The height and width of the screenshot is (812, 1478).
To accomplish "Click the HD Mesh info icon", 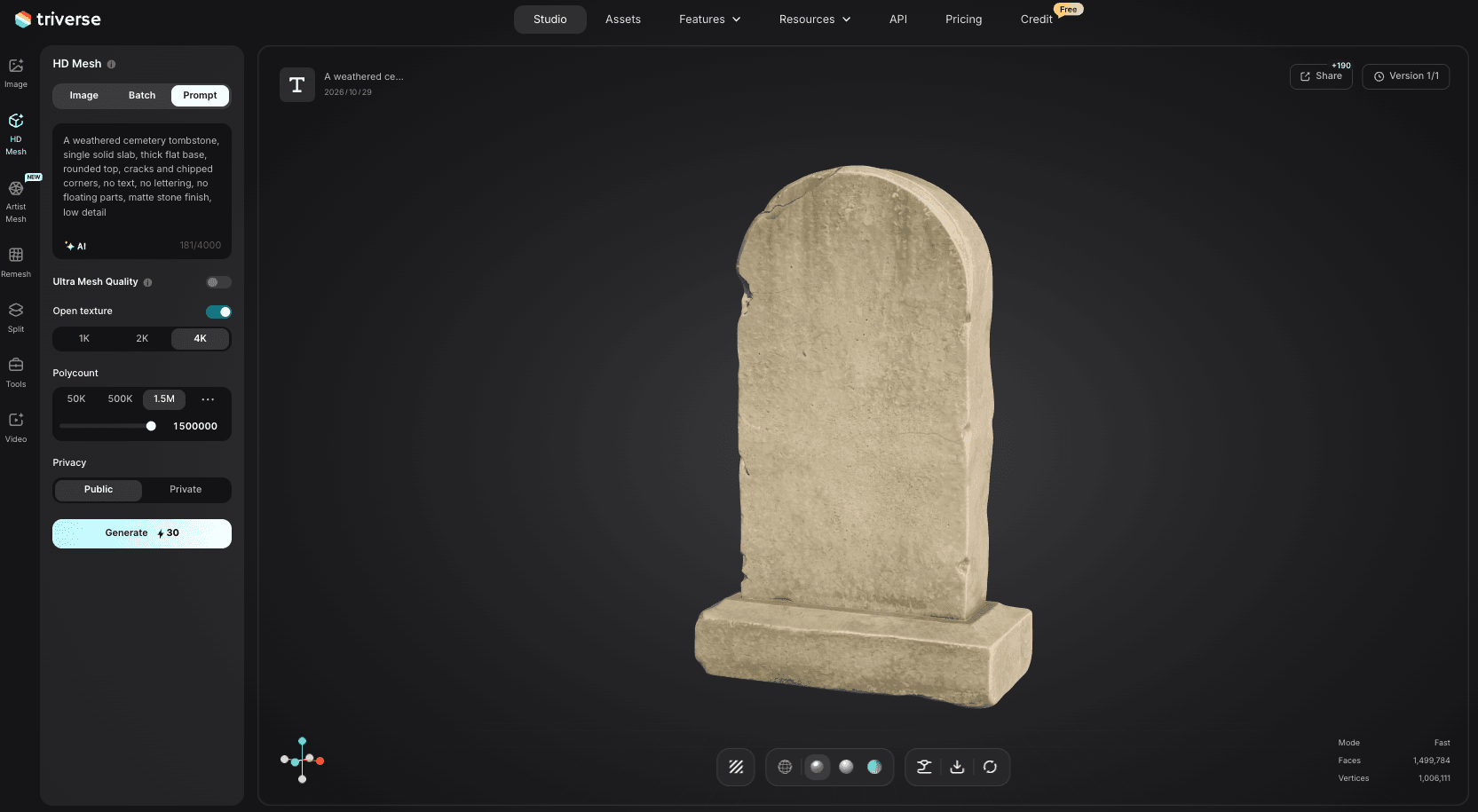I will click(x=111, y=64).
